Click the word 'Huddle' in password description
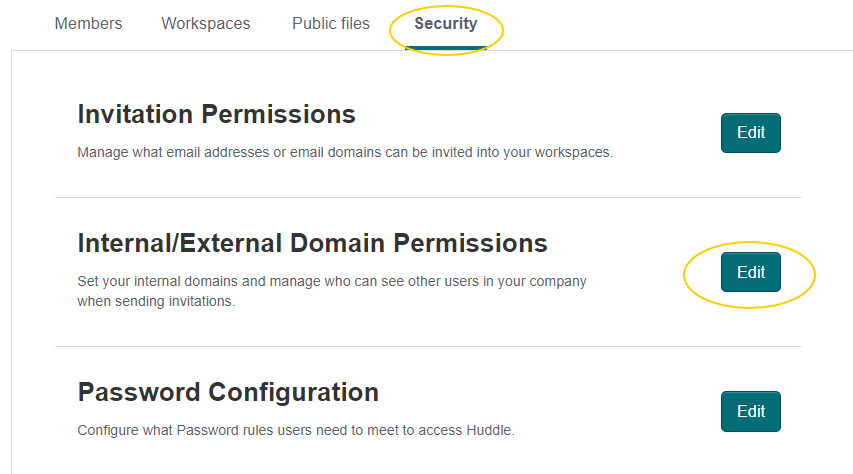The height and width of the screenshot is (474, 853). point(490,431)
